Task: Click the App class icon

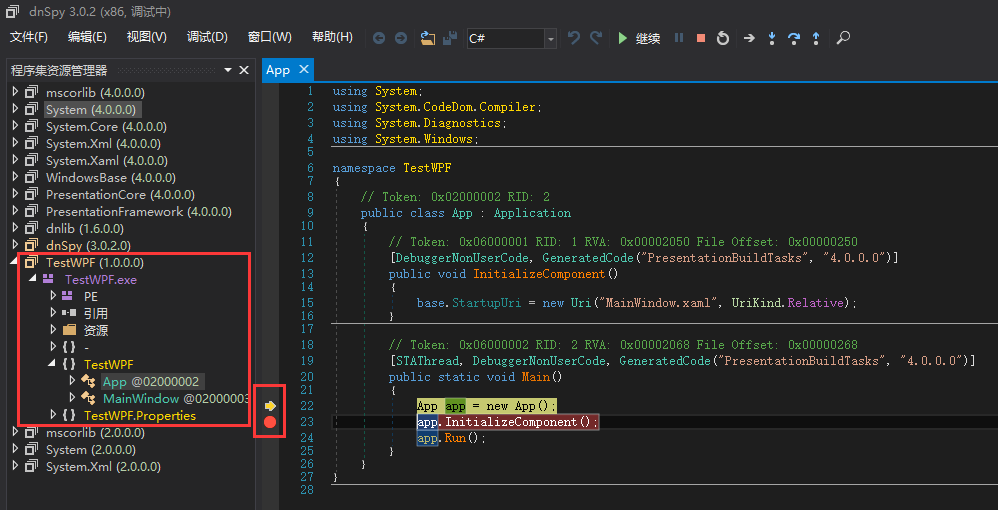Action: [88, 381]
